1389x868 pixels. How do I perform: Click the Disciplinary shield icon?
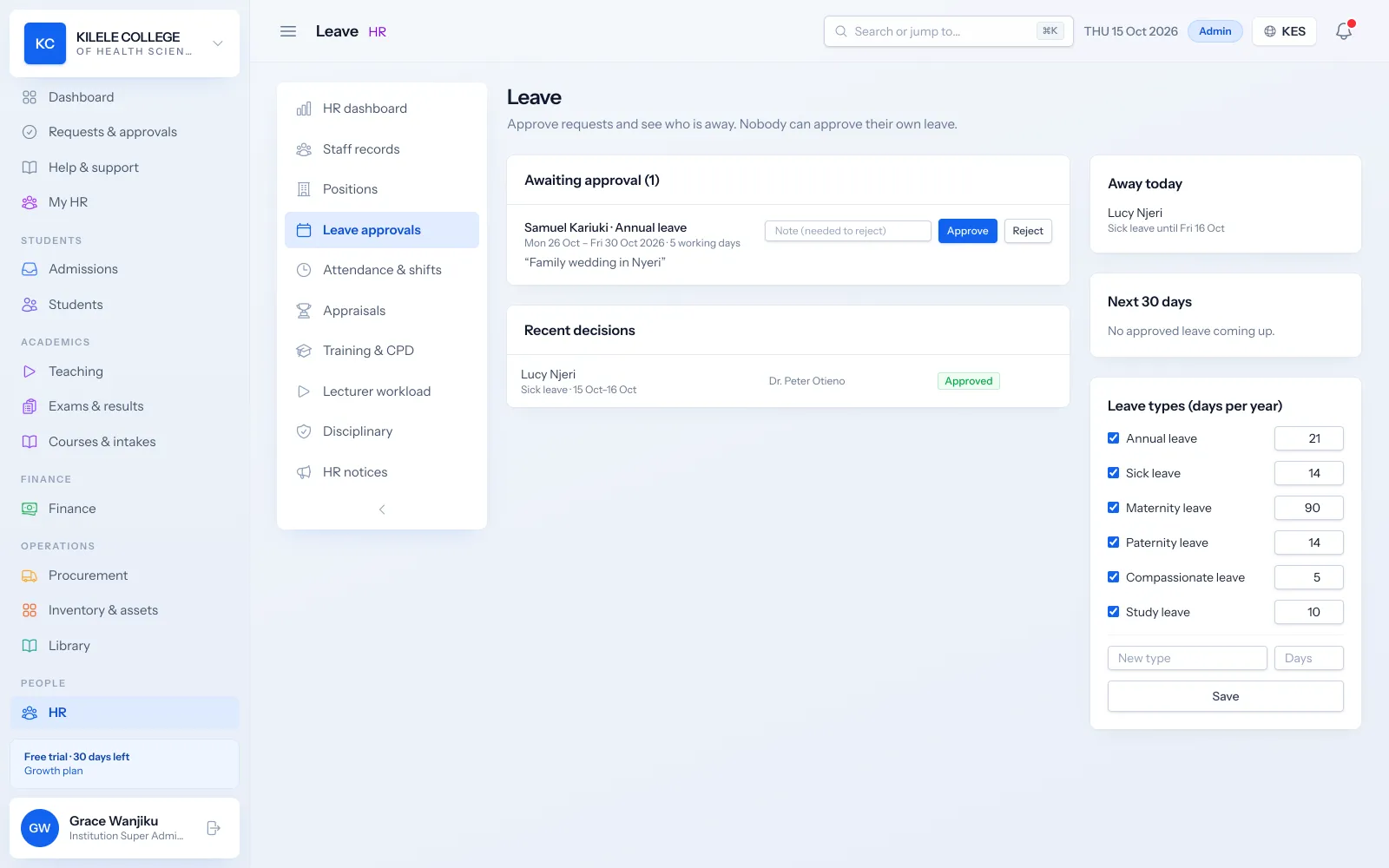(304, 431)
